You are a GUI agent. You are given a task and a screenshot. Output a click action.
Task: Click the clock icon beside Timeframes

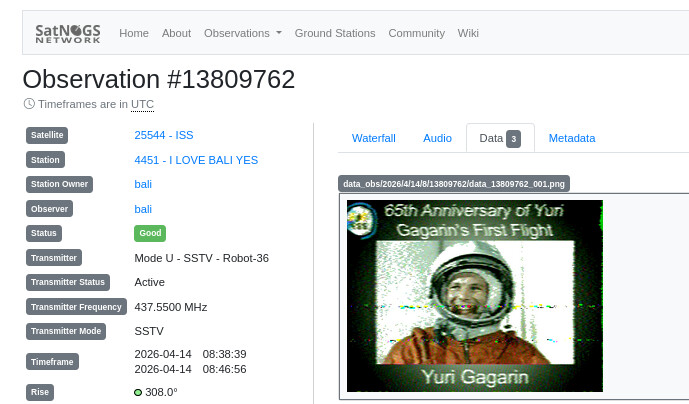click(x=29, y=104)
